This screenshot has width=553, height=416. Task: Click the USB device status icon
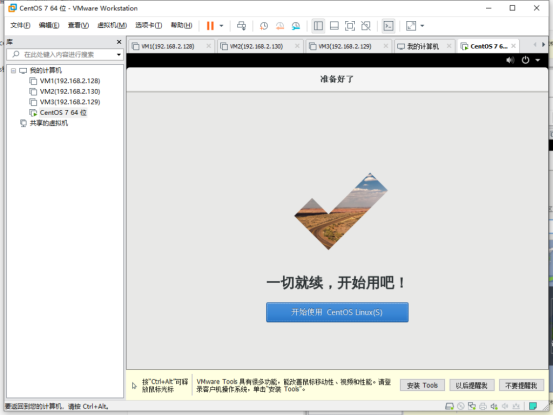(x=516, y=406)
